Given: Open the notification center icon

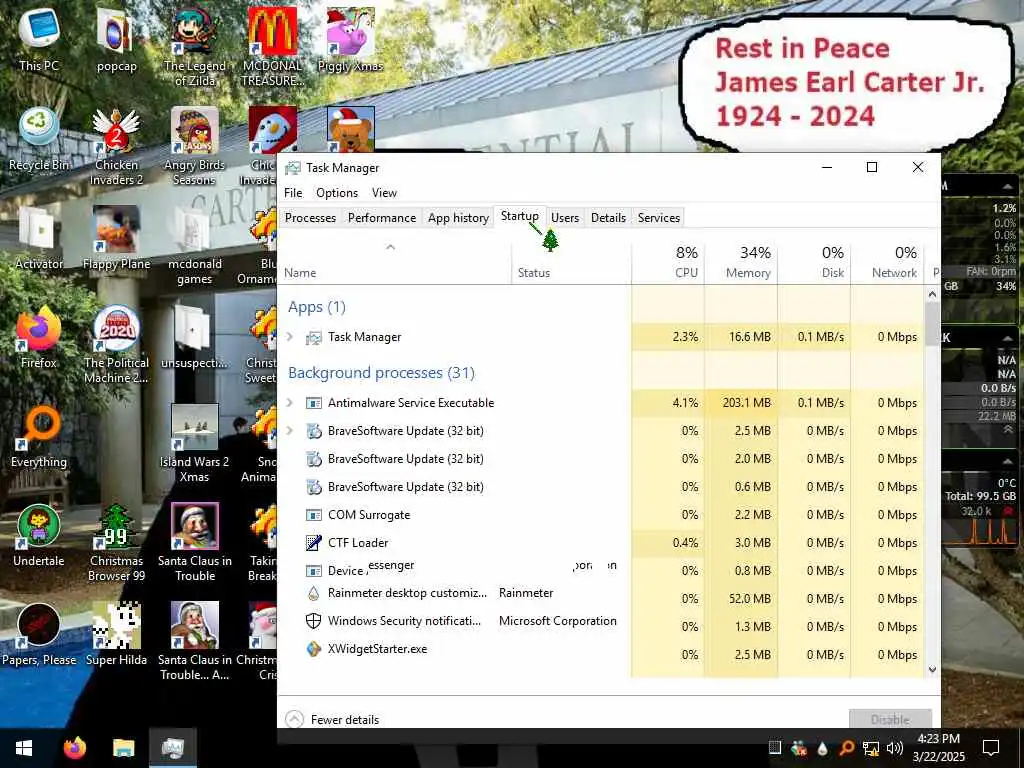Looking at the screenshot, I should (991, 748).
